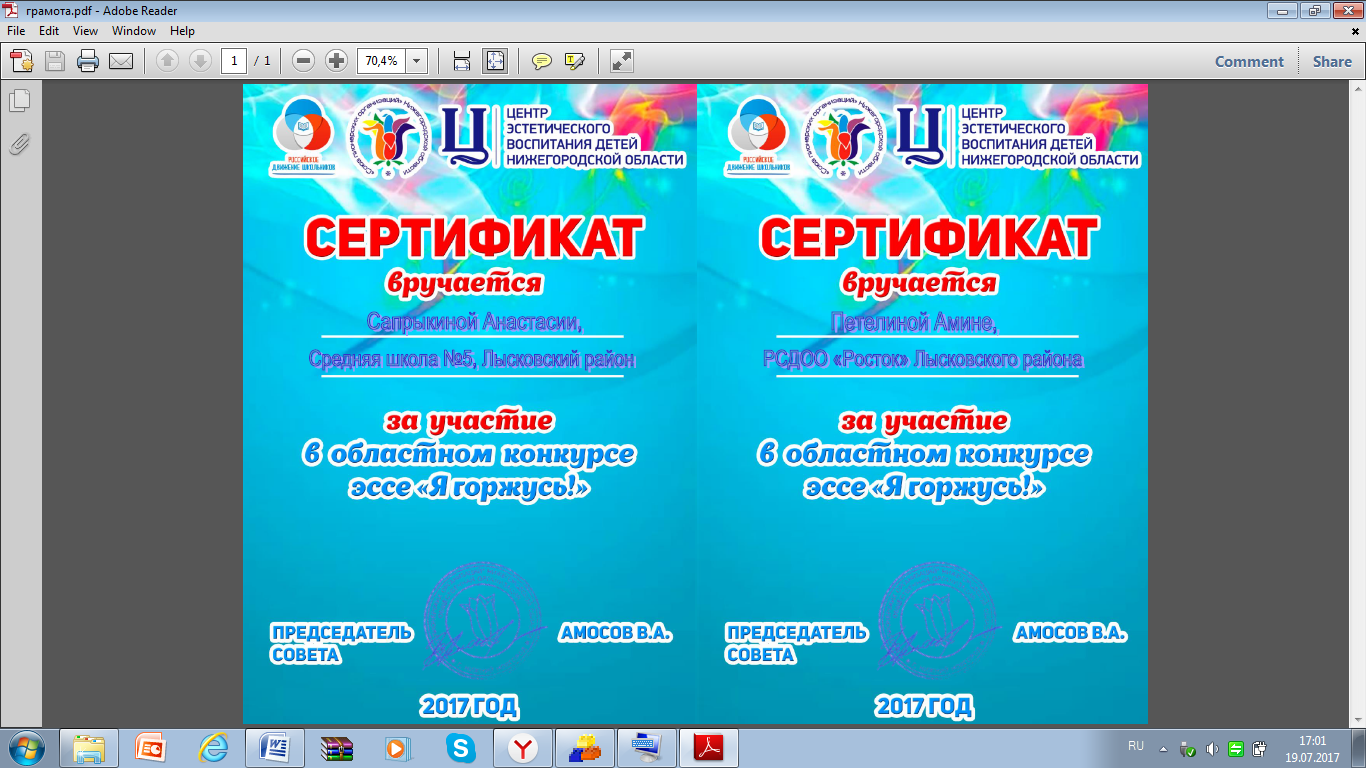The height and width of the screenshot is (768, 1366).
Task: Open the PowerPoint taskbar icon
Action: 151,747
